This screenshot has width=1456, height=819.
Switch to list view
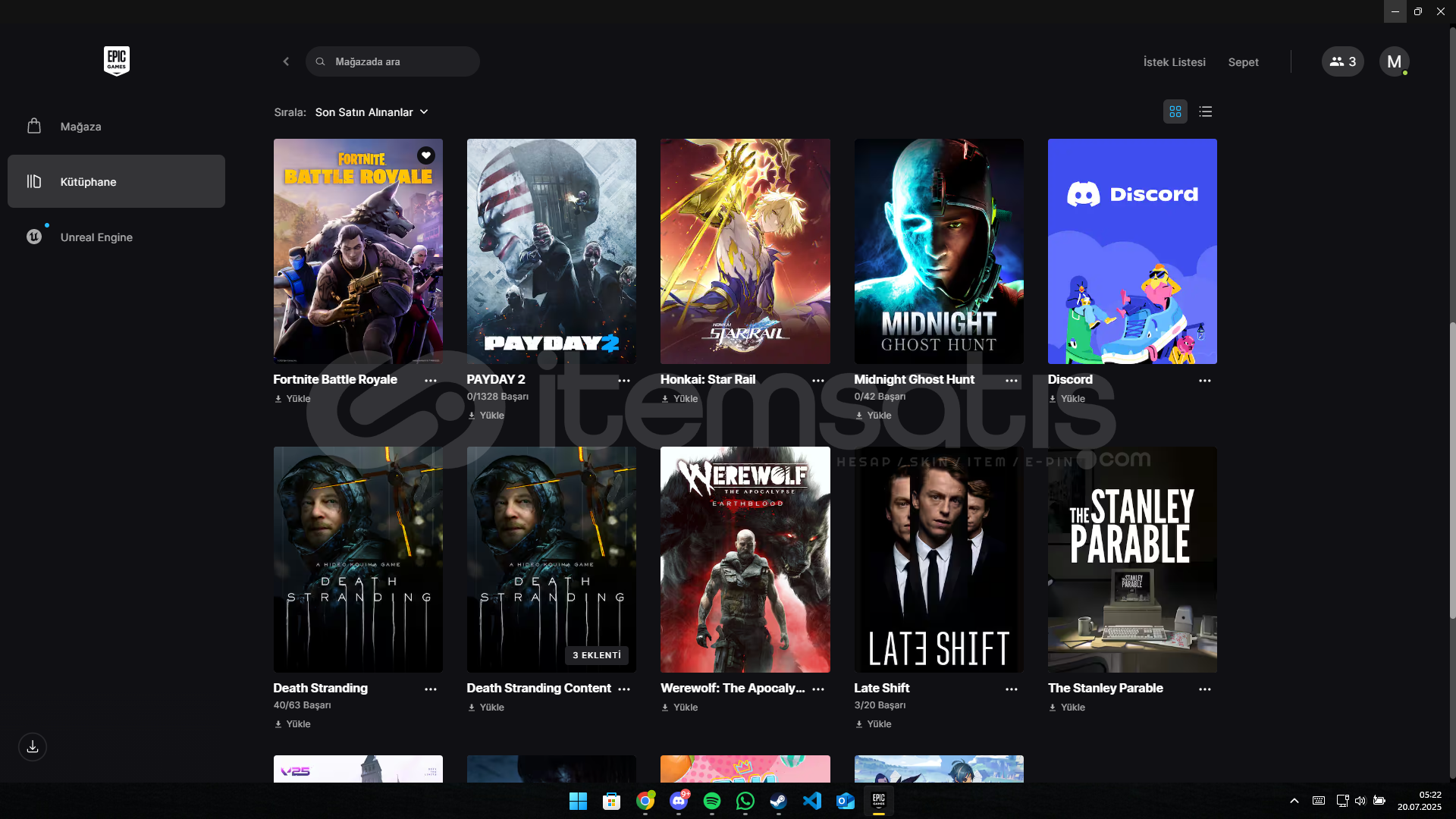tap(1206, 111)
